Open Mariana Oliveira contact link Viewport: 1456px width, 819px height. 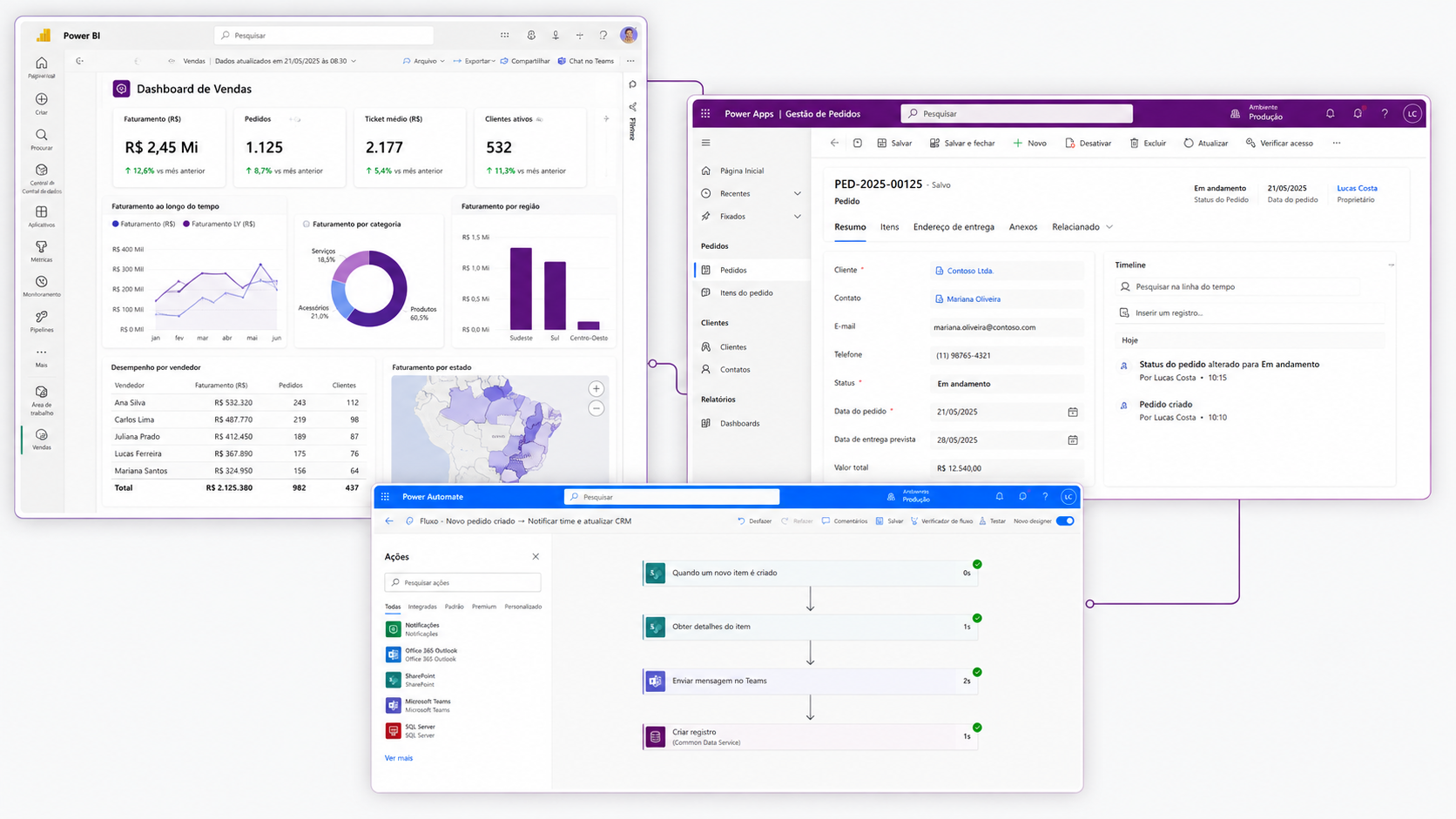tap(974, 299)
